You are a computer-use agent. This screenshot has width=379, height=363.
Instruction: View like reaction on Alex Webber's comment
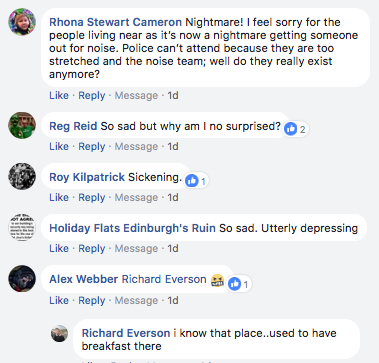239,284
